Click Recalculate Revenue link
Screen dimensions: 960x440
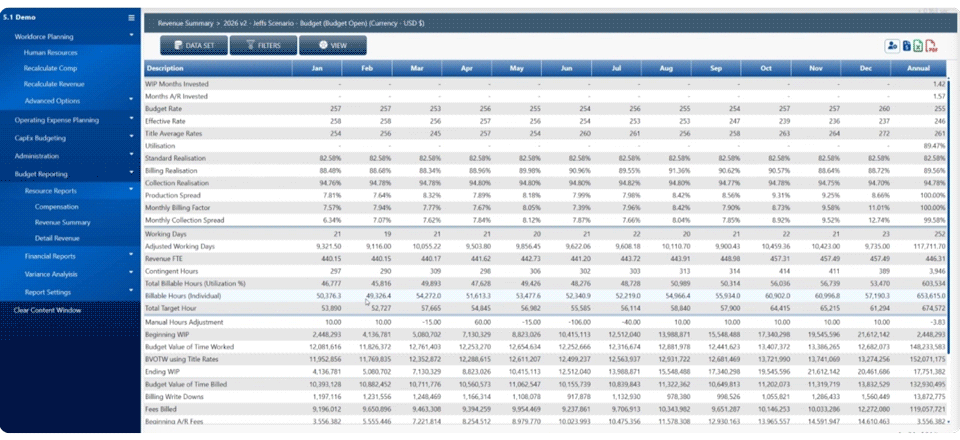(54, 84)
